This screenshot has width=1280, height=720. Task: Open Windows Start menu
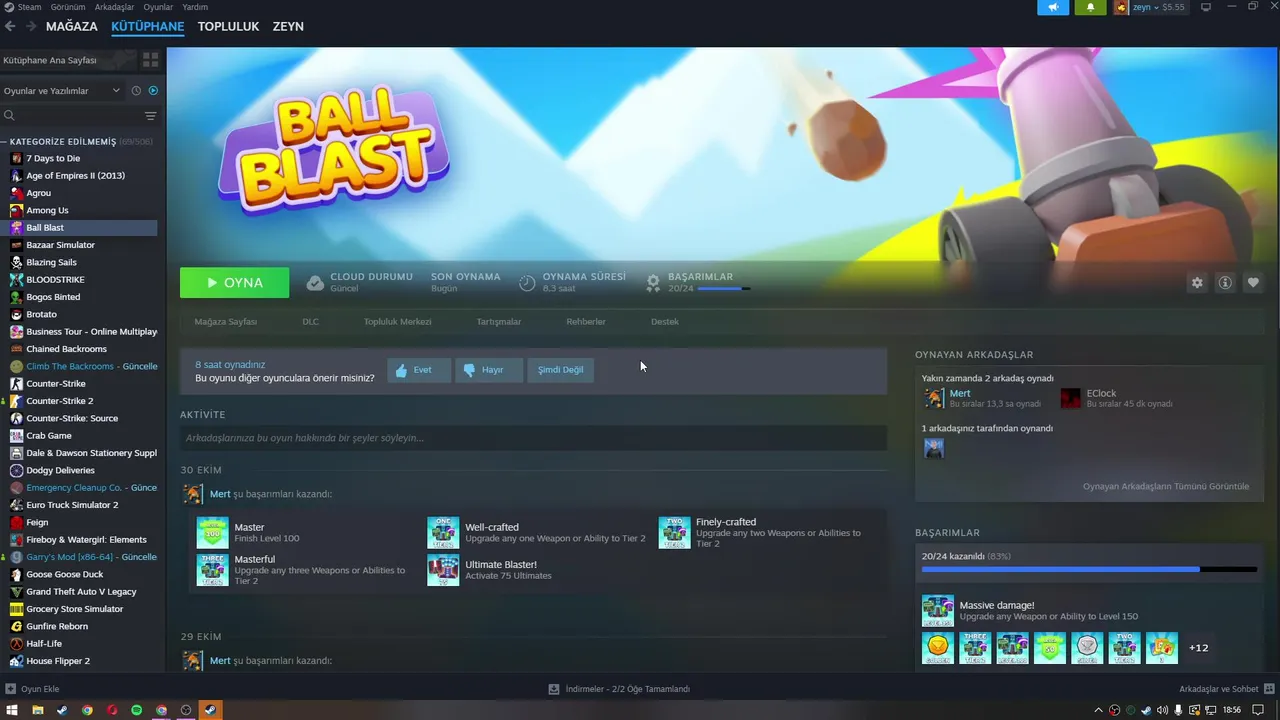pyautogui.click(x=12, y=710)
